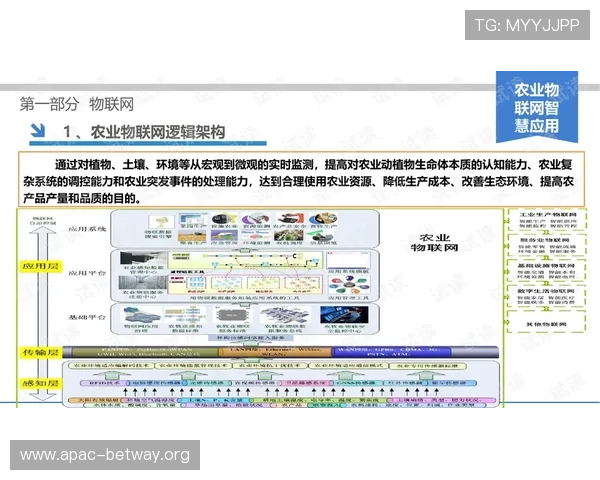Click the 数字生活物联网 dashed box
This screenshot has height=480, width=600.
tap(548, 296)
